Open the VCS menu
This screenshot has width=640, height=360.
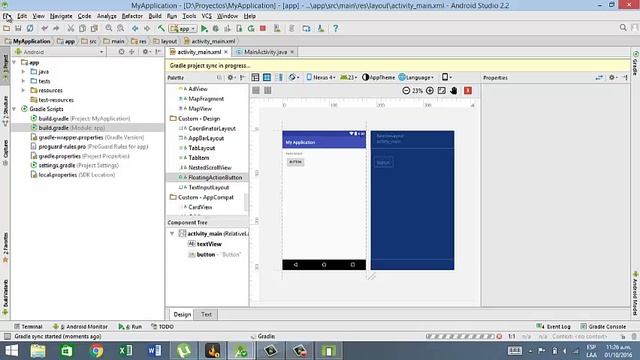(x=207, y=16)
